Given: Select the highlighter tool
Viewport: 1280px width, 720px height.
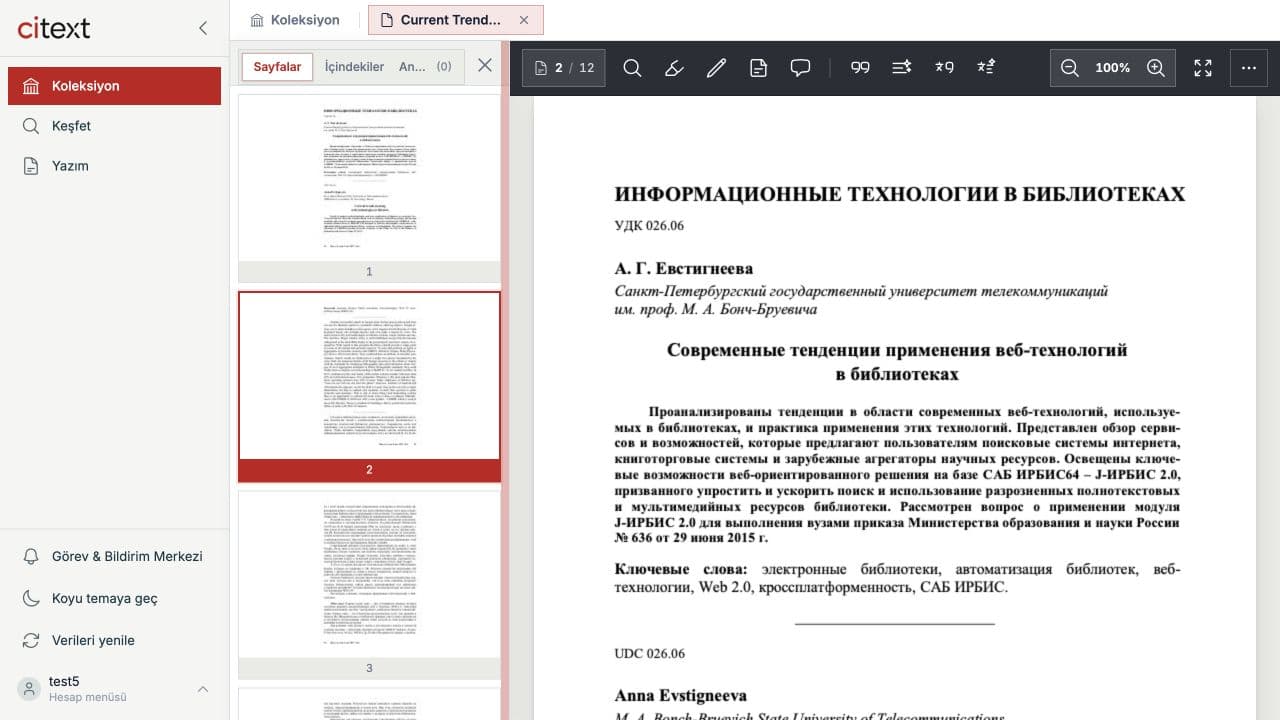Looking at the screenshot, I should click(x=674, y=68).
